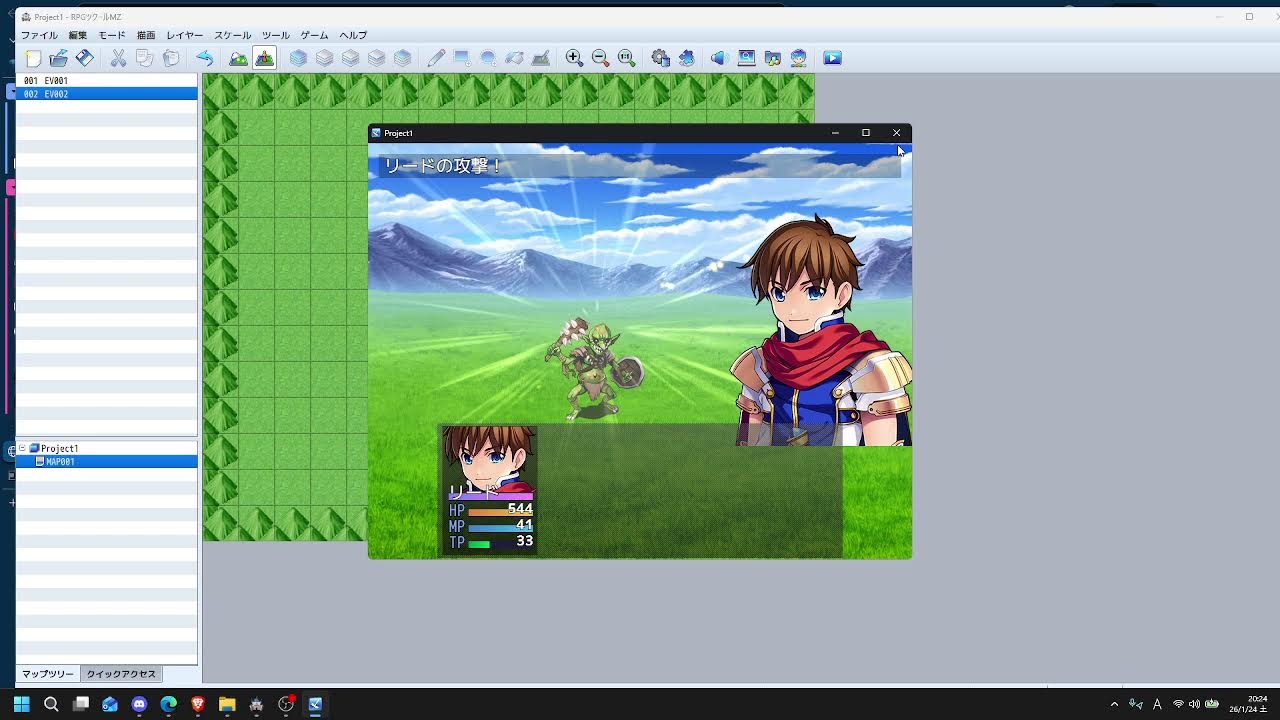The image size is (1280, 720).
Task: Click the Save Project toolbar icon
Action: click(x=85, y=58)
